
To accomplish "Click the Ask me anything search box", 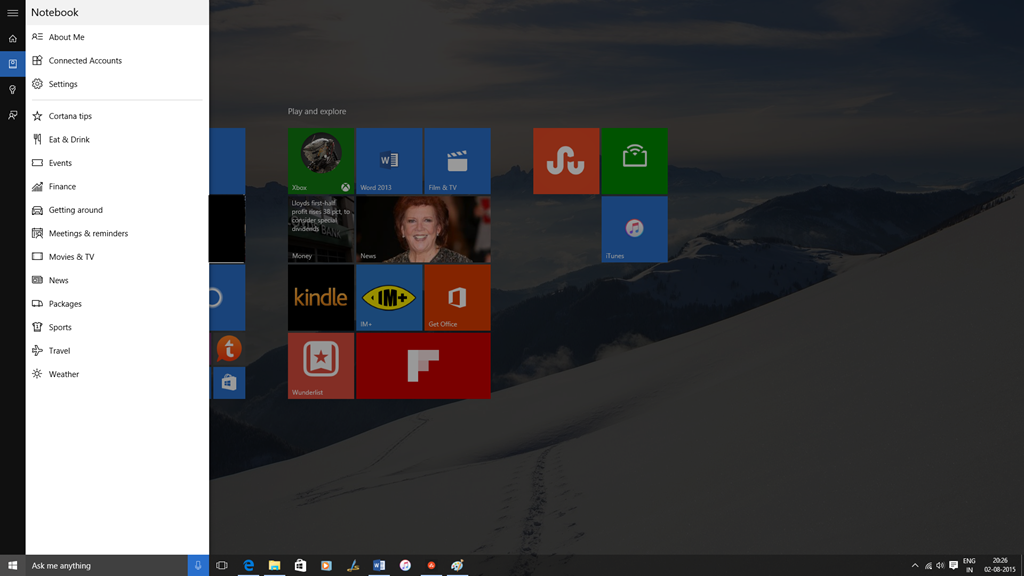I will pyautogui.click(x=106, y=566).
